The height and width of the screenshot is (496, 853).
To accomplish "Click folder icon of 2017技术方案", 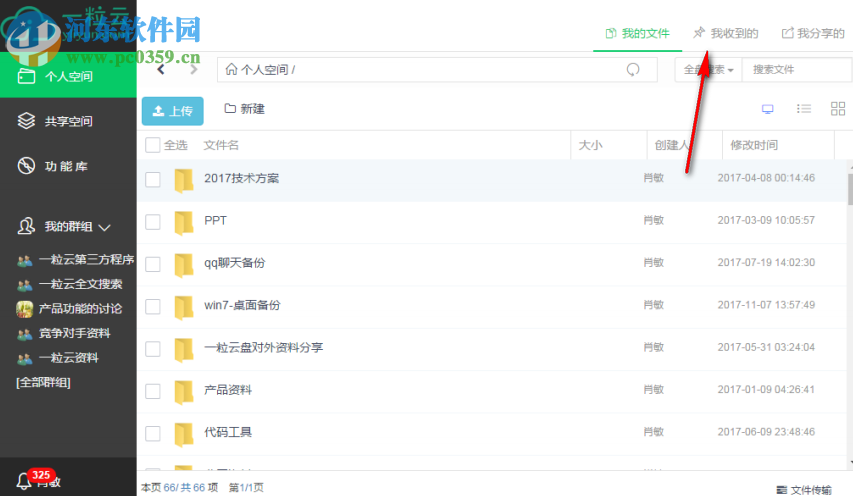I will point(184,181).
